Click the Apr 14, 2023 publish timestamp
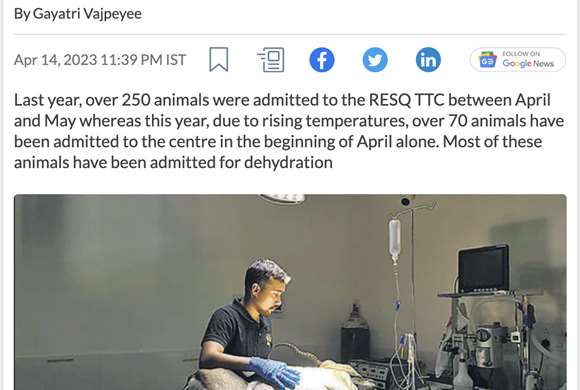The image size is (580, 390). click(x=100, y=60)
